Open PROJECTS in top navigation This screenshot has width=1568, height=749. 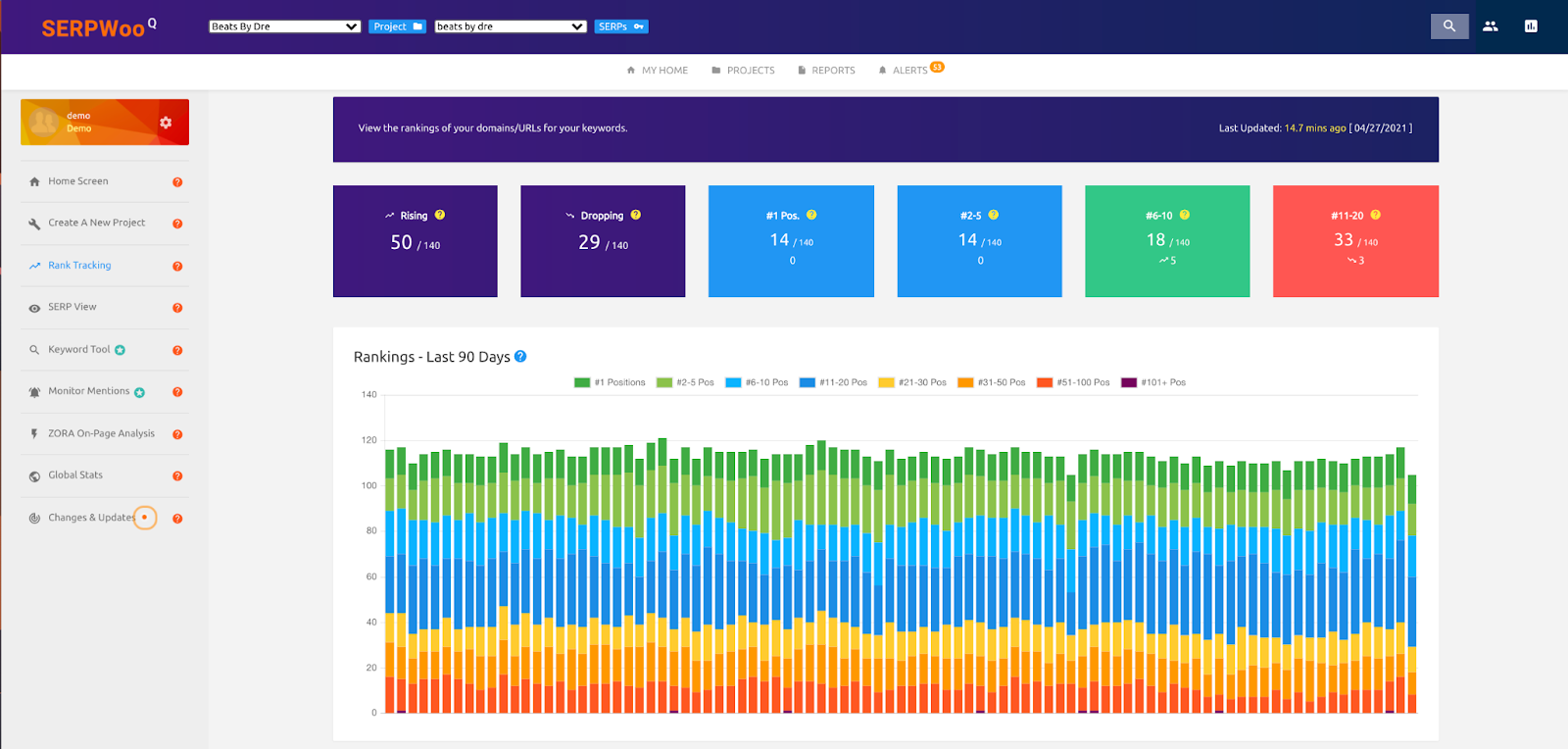[743, 71]
